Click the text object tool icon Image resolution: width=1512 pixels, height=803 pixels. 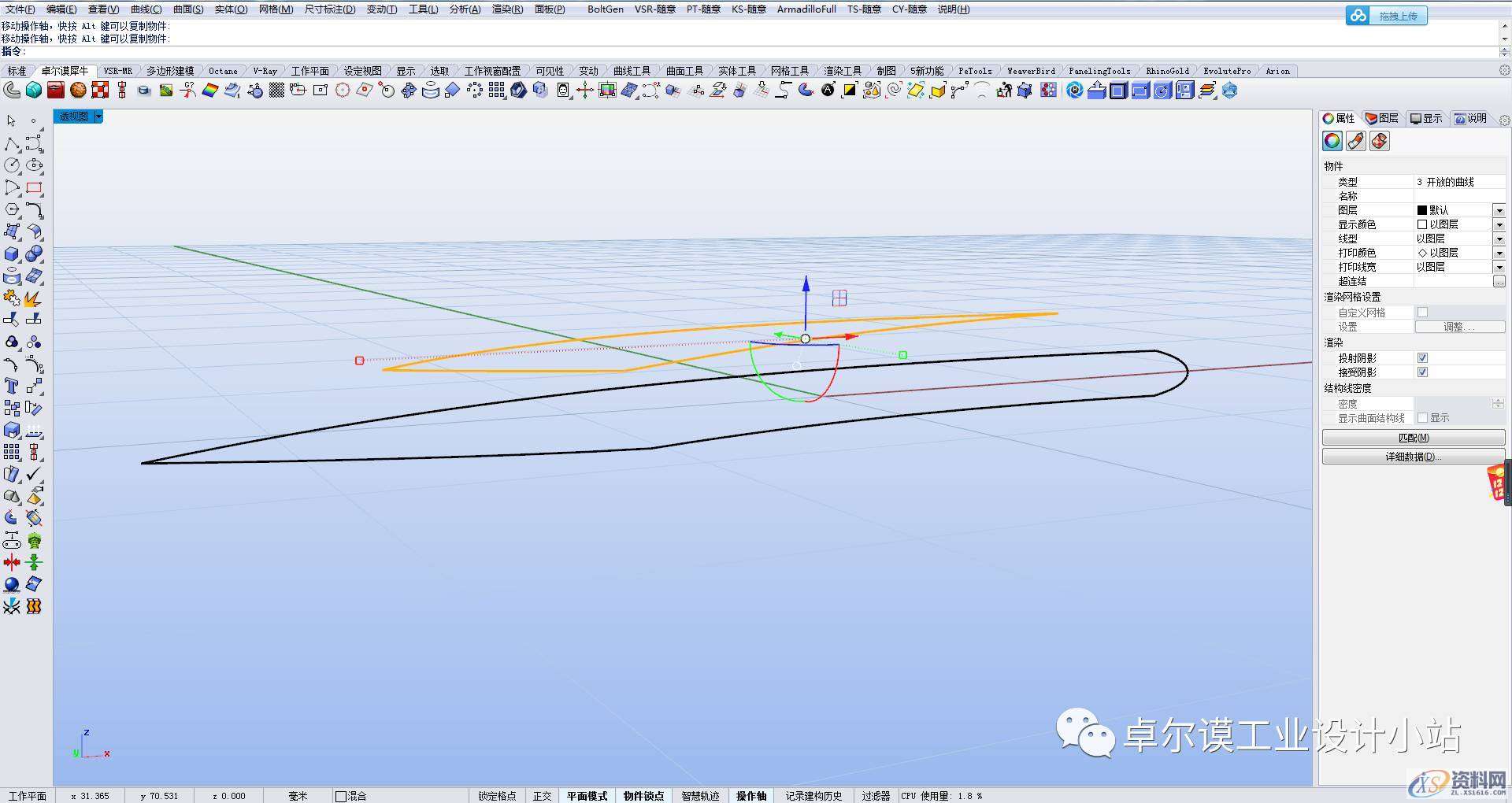11,386
